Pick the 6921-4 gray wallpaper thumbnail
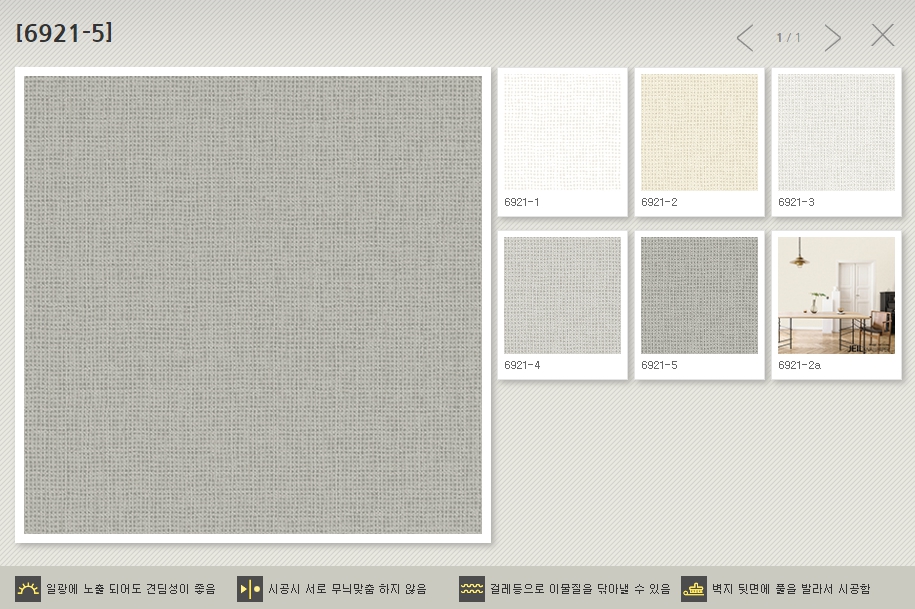The image size is (915, 609). pyautogui.click(x=562, y=296)
